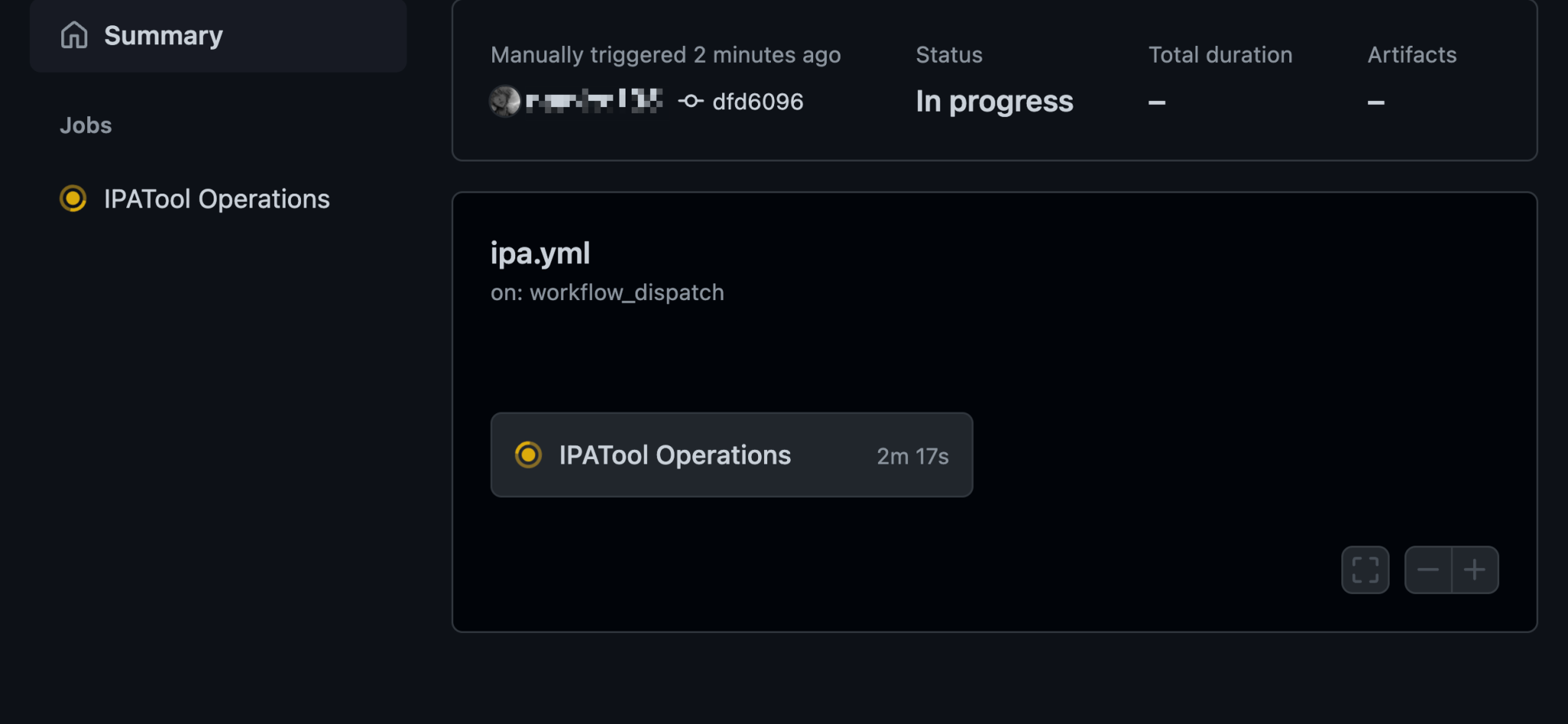Screen dimensions: 1568x724
Task: Click the yellow in-progress spinner next to IPATool Operations job
Action: coord(72,200)
